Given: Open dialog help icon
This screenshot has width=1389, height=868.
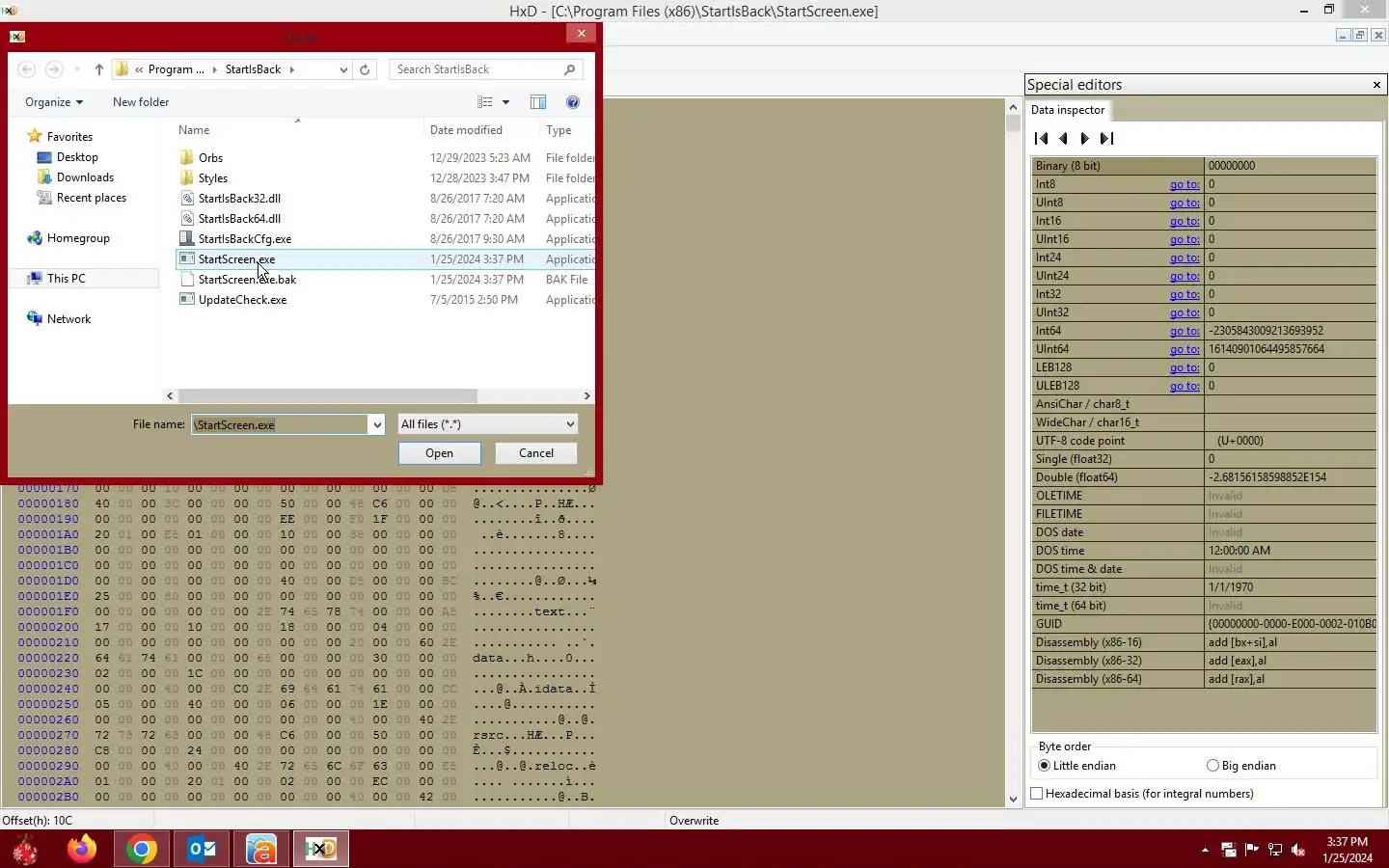Looking at the screenshot, I should (x=573, y=102).
